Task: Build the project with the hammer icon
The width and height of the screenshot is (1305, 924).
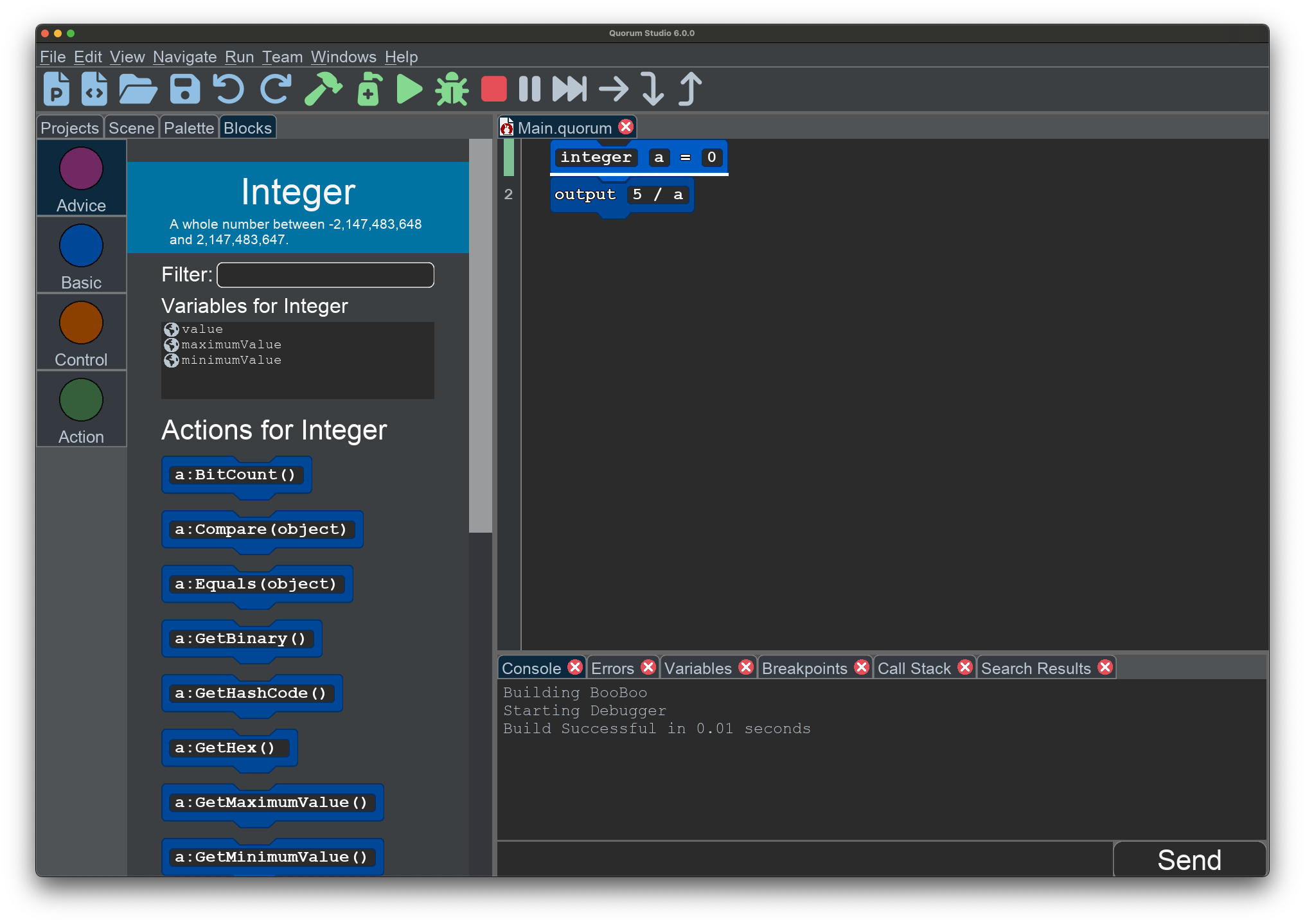Action: click(x=323, y=89)
